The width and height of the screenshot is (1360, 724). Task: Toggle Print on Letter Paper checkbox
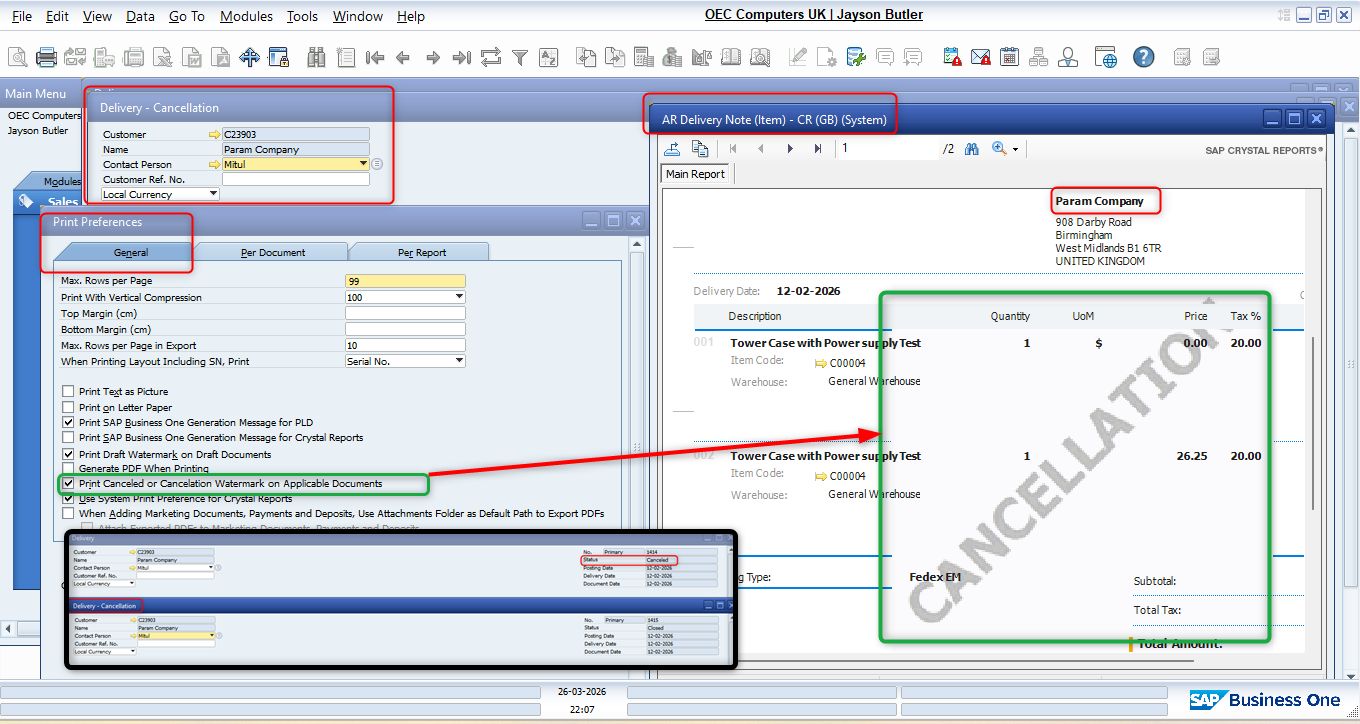point(68,408)
